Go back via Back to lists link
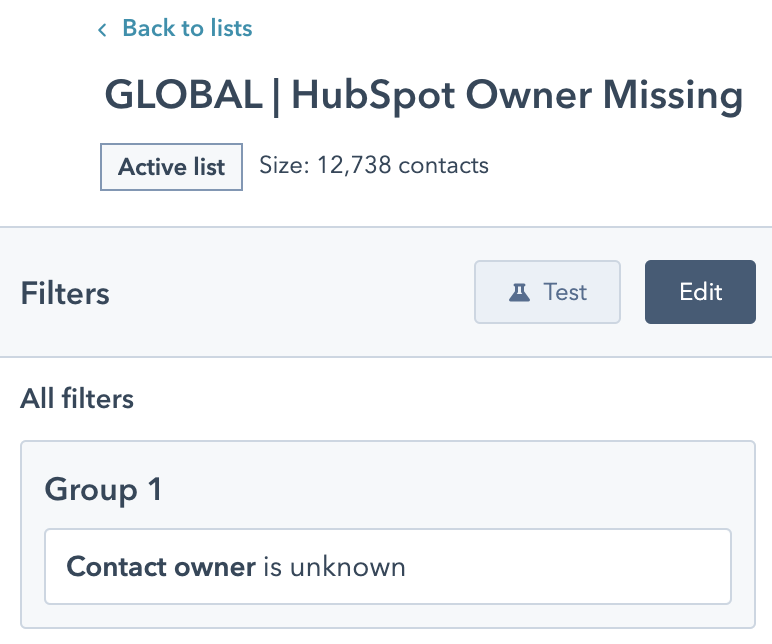Image resolution: width=772 pixels, height=644 pixels. pyautogui.click(x=187, y=28)
